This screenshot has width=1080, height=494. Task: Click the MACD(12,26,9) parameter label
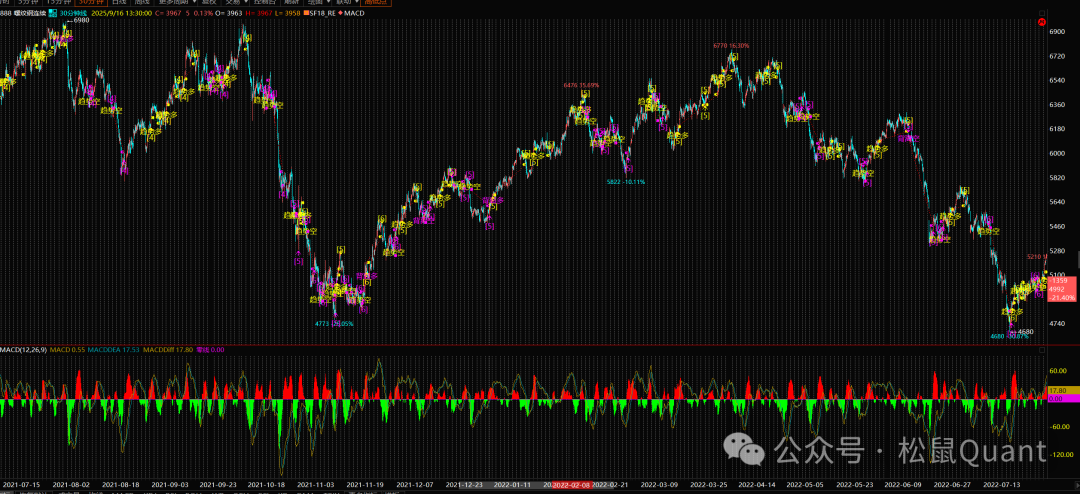point(24,350)
